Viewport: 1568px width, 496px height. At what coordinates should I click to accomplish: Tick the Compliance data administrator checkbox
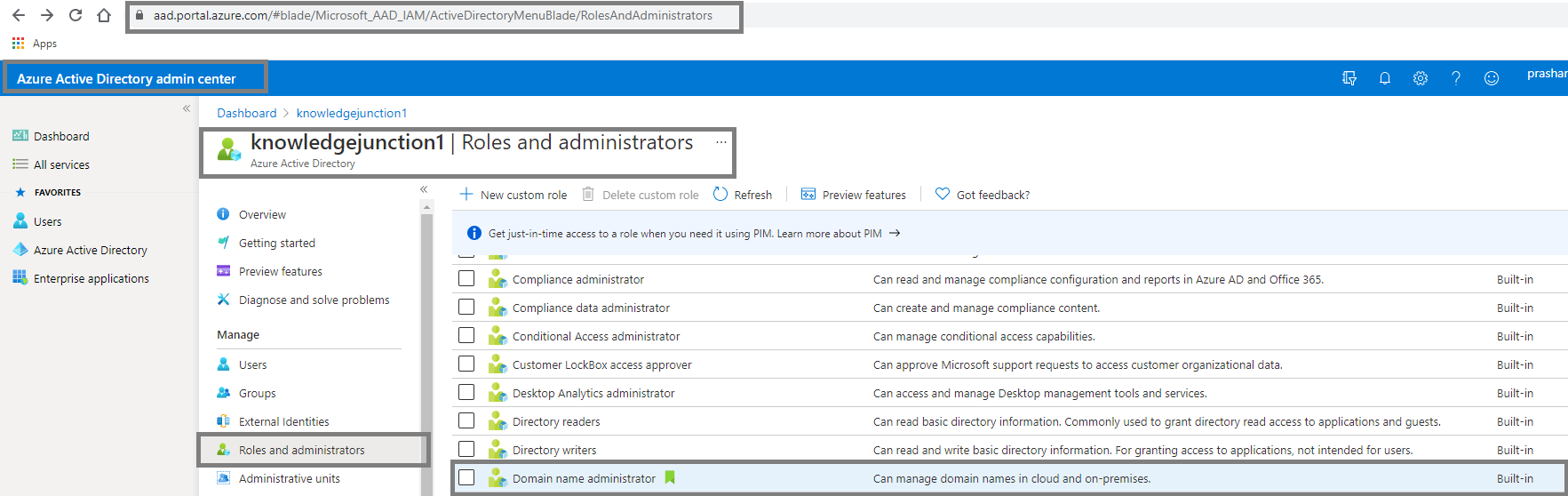coord(466,307)
